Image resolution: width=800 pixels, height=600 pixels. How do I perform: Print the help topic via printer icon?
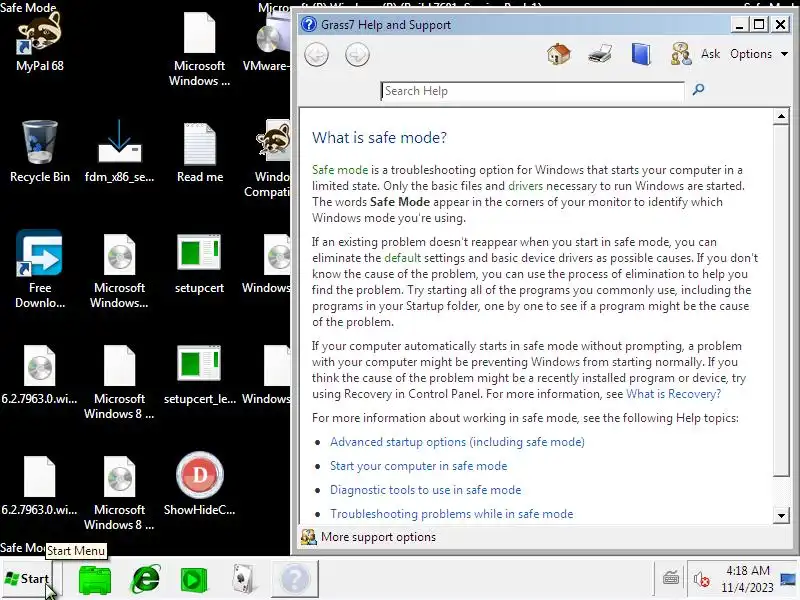tap(600, 54)
